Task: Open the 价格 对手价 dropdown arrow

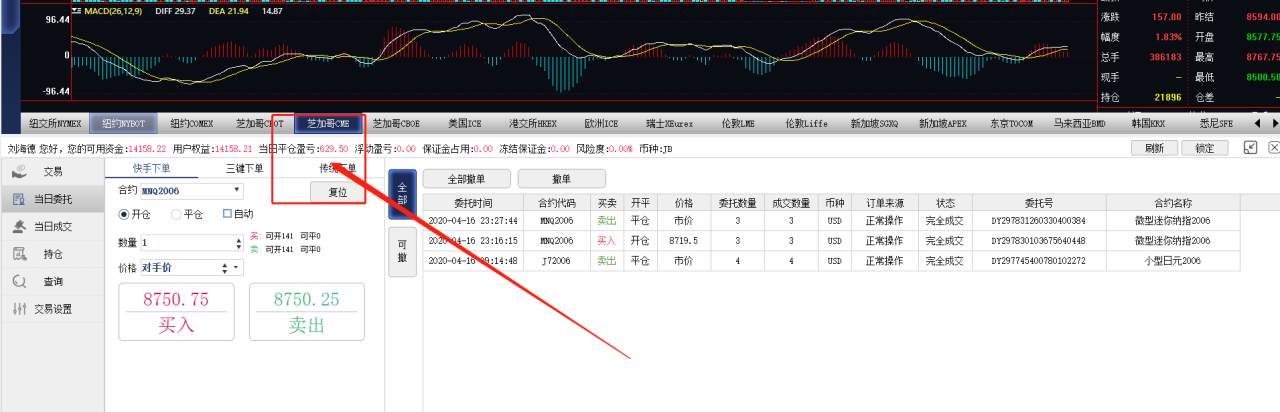Action: point(237,268)
